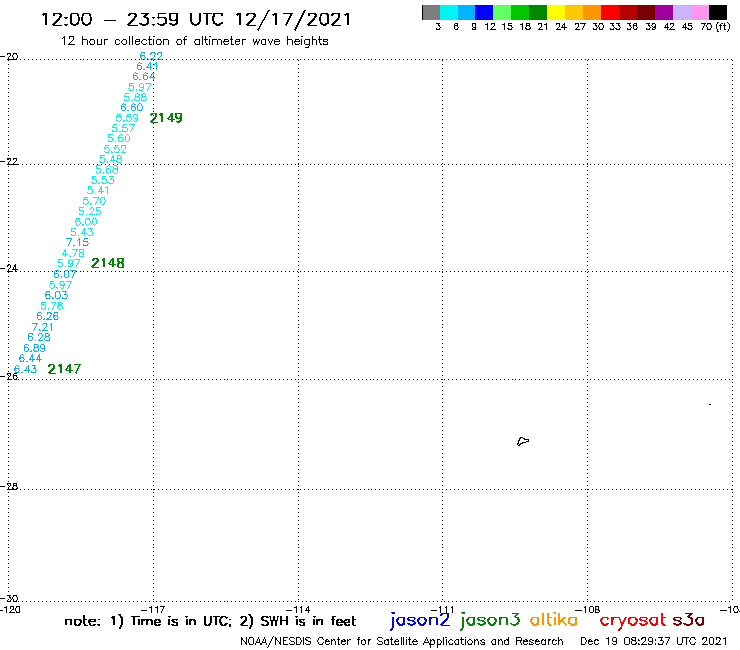Click the gray swatch in the color scale

(431, 12)
